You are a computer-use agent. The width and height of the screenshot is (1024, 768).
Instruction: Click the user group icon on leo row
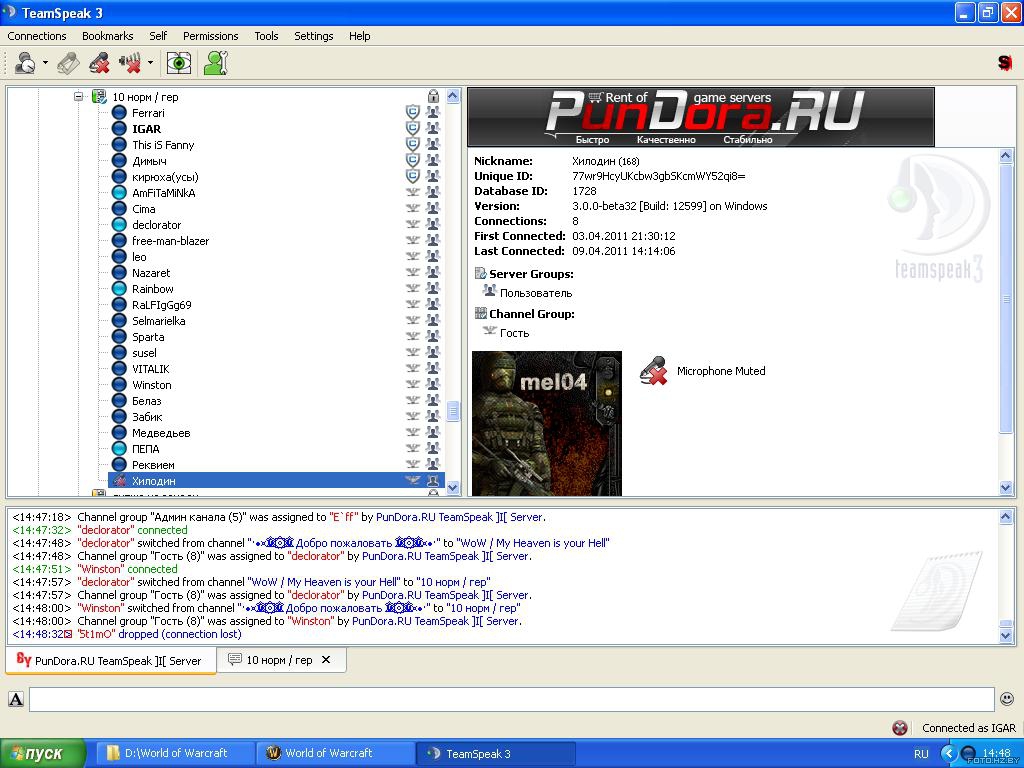point(432,256)
